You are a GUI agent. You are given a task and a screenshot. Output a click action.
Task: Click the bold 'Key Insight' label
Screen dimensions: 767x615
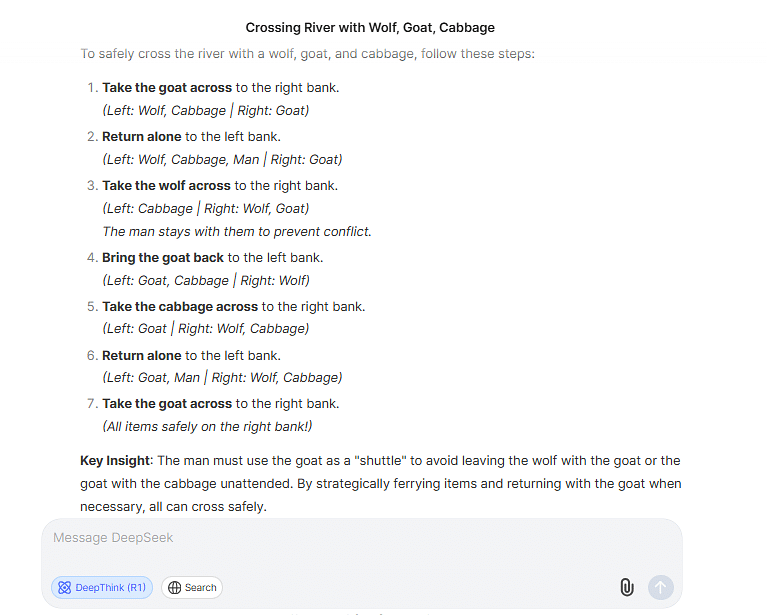click(x=115, y=460)
